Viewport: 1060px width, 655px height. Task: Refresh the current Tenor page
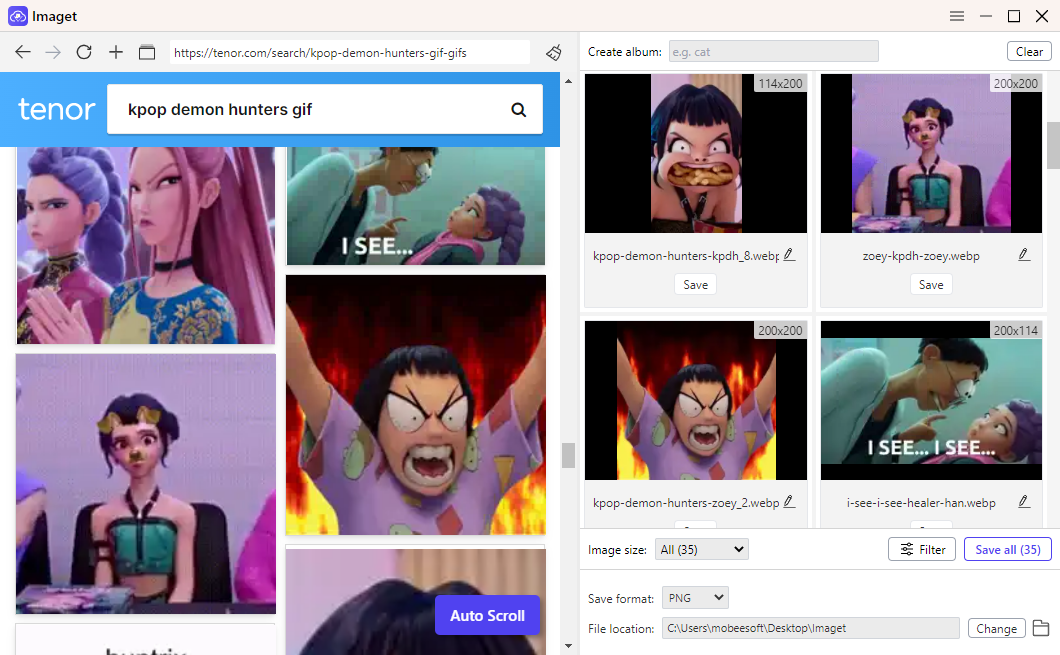tap(84, 52)
